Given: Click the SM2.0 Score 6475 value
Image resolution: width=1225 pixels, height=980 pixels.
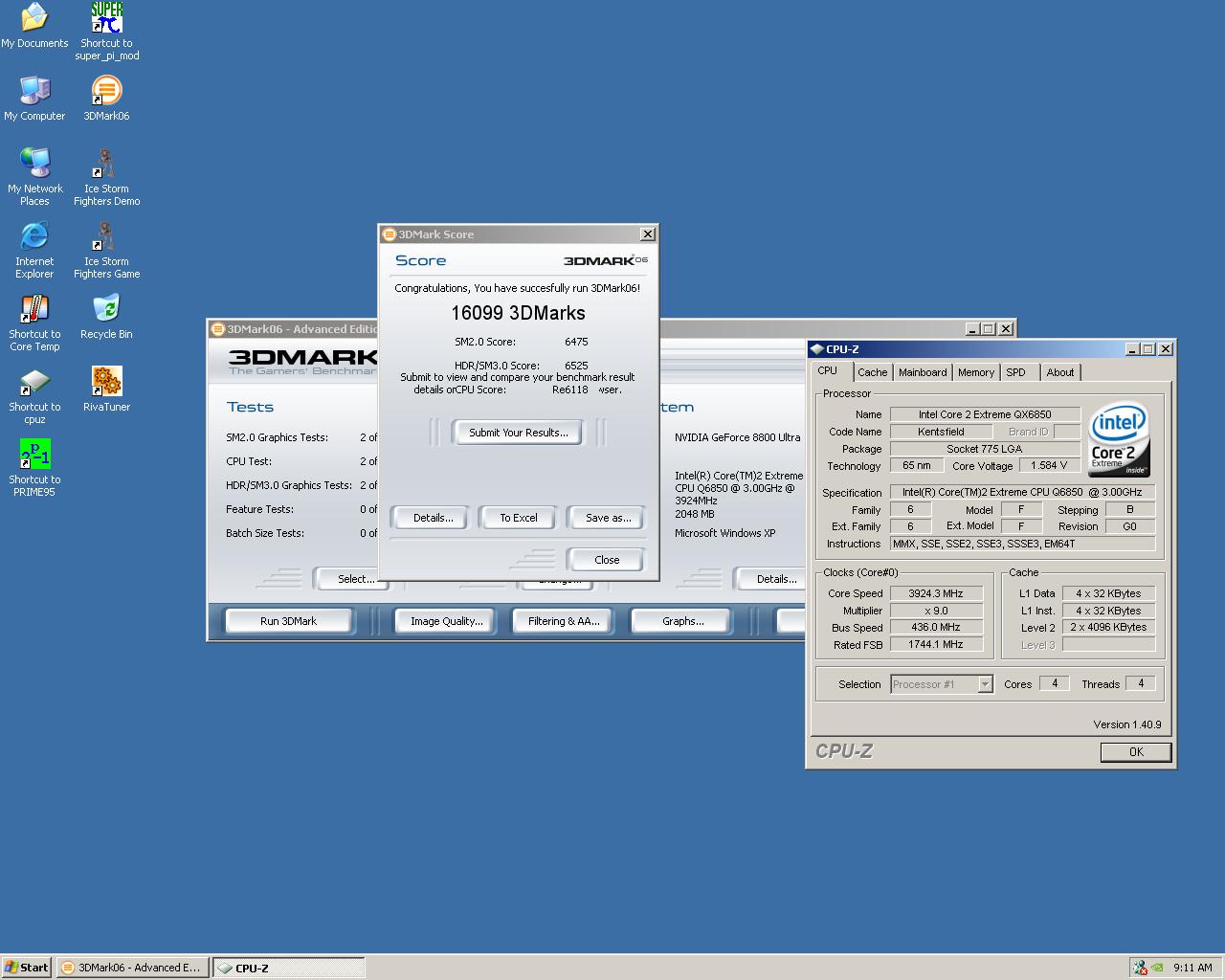Looking at the screenshot, I should 576,342.
